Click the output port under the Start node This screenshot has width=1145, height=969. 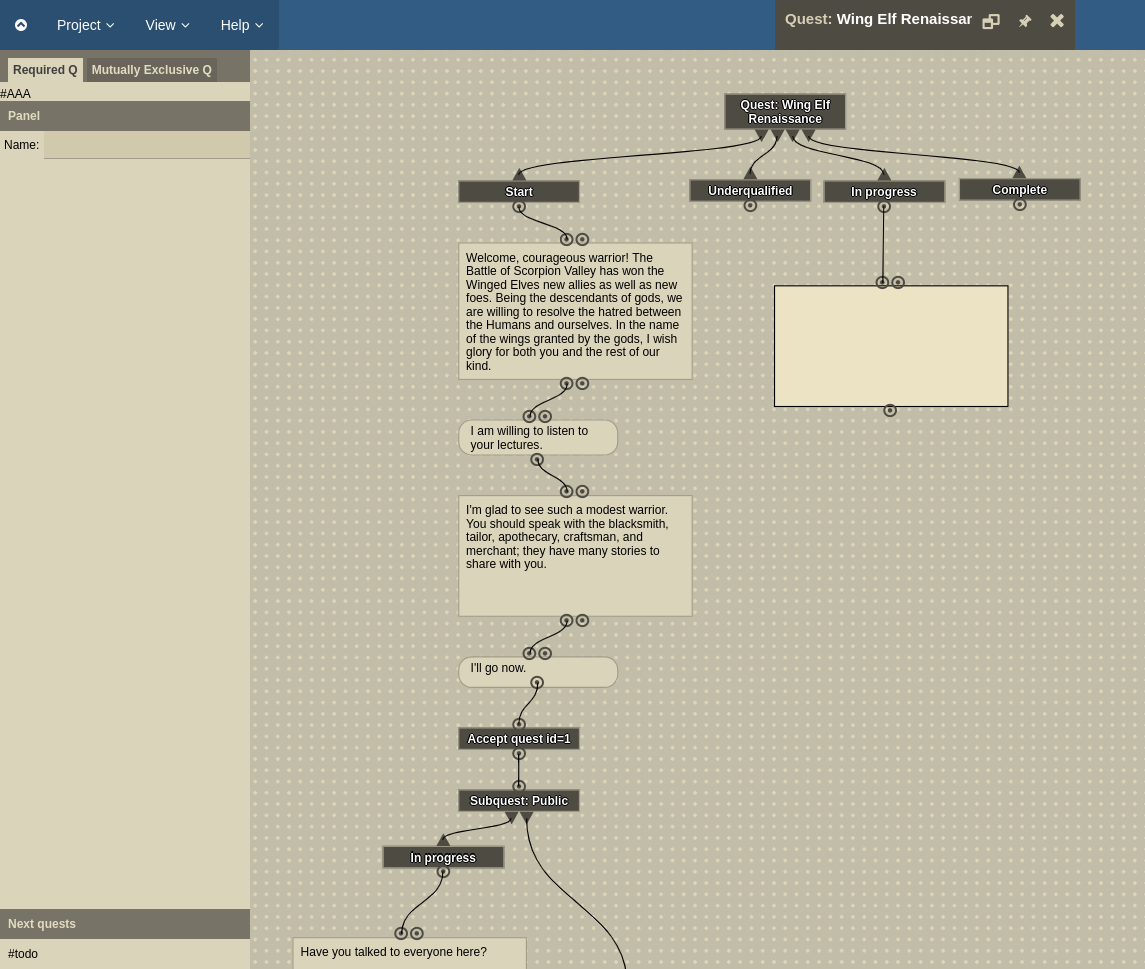pos(518,207)
